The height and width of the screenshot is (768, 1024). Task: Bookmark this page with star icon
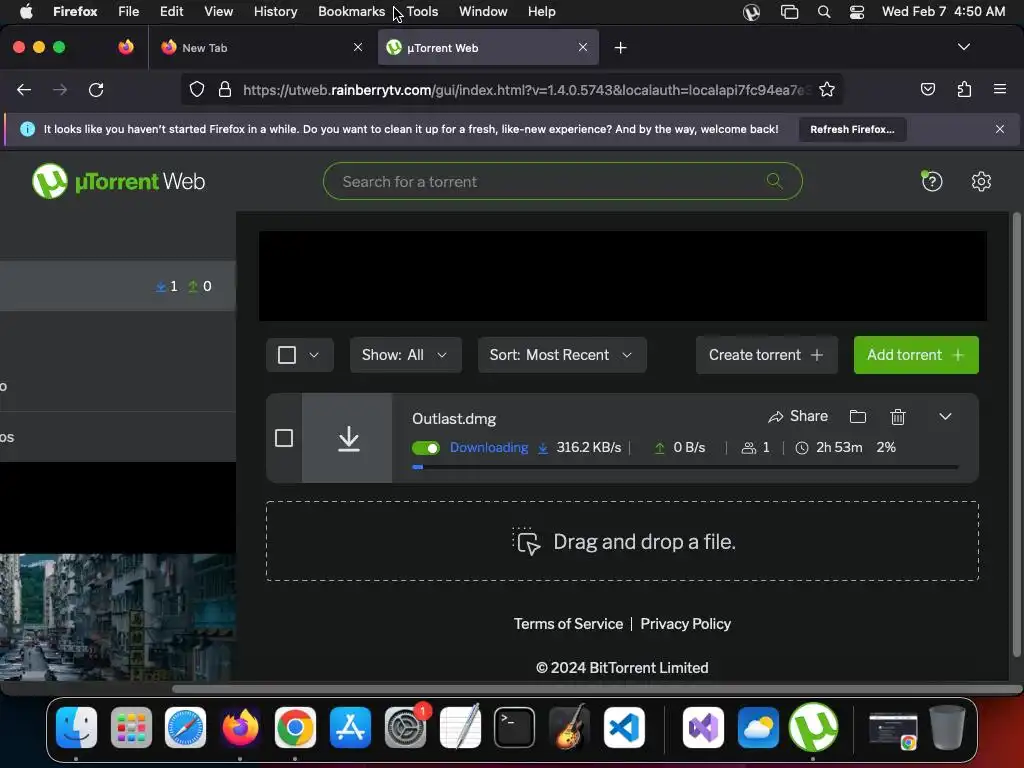827,89
